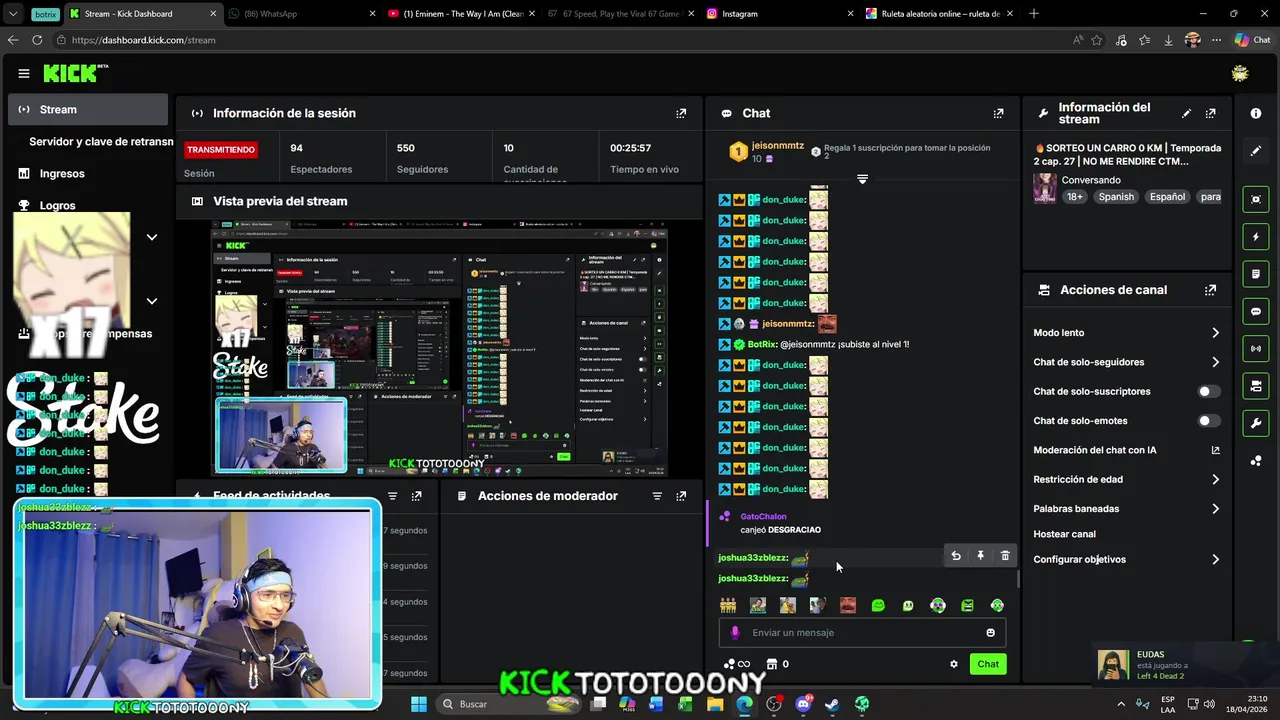This screenshot has width=1280, height=720.
Task: Expand Configurar objetivos
Action: click(1215, 559)
